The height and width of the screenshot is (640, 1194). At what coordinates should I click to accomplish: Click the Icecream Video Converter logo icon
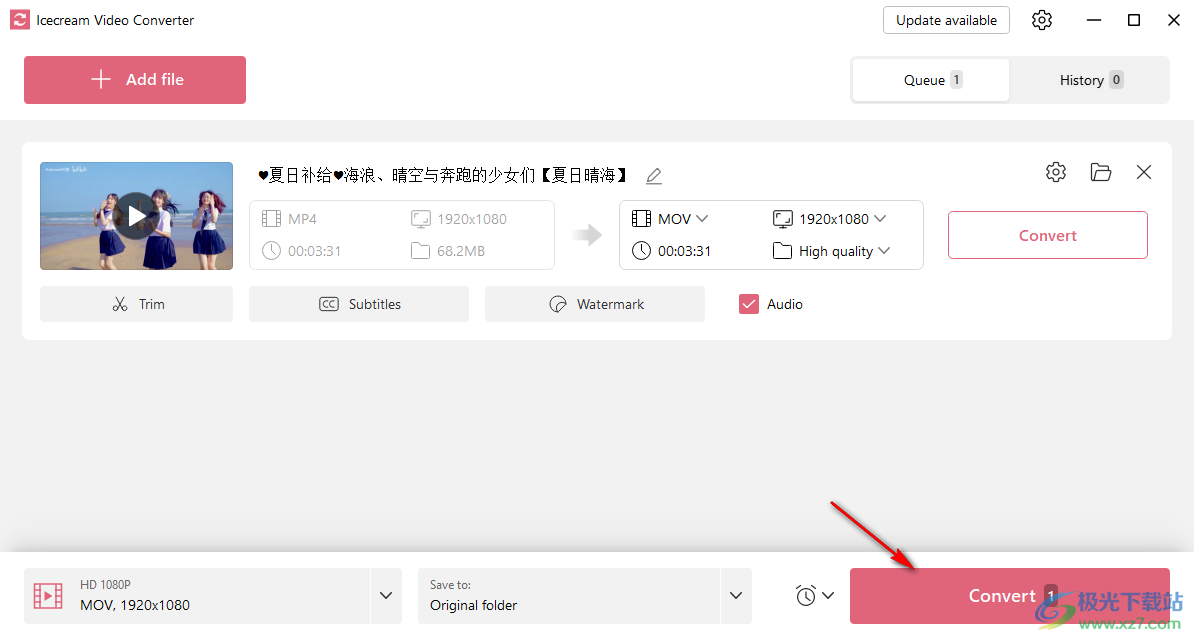coord(20,20)
